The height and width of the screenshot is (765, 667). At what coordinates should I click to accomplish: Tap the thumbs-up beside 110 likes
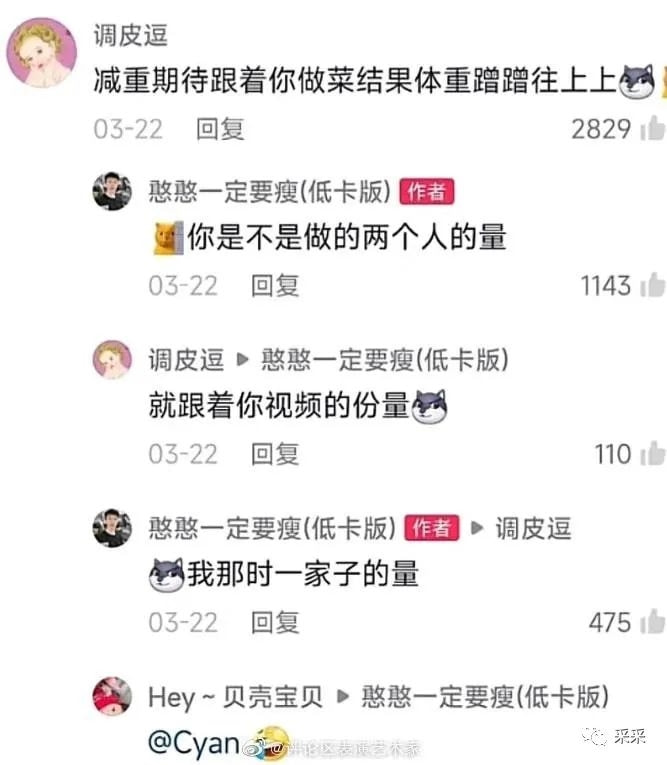654,454
